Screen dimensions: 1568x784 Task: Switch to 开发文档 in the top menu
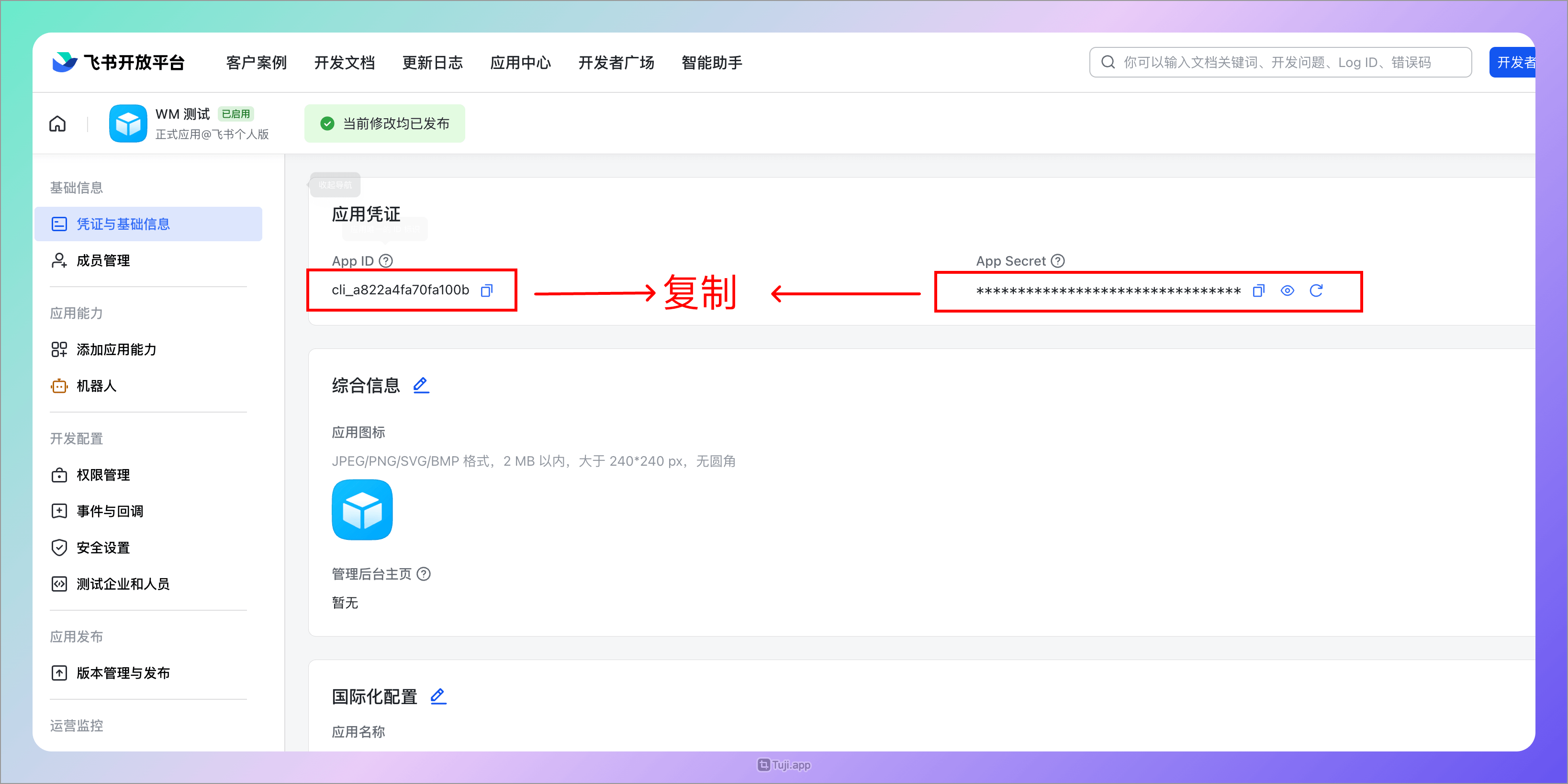pyautogui.click(x=345, y=62)
